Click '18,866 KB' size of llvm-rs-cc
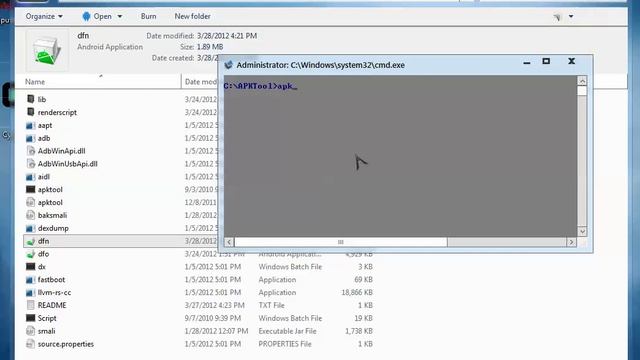Viewport: 640px width, 360px height. [x=357, y=293]
